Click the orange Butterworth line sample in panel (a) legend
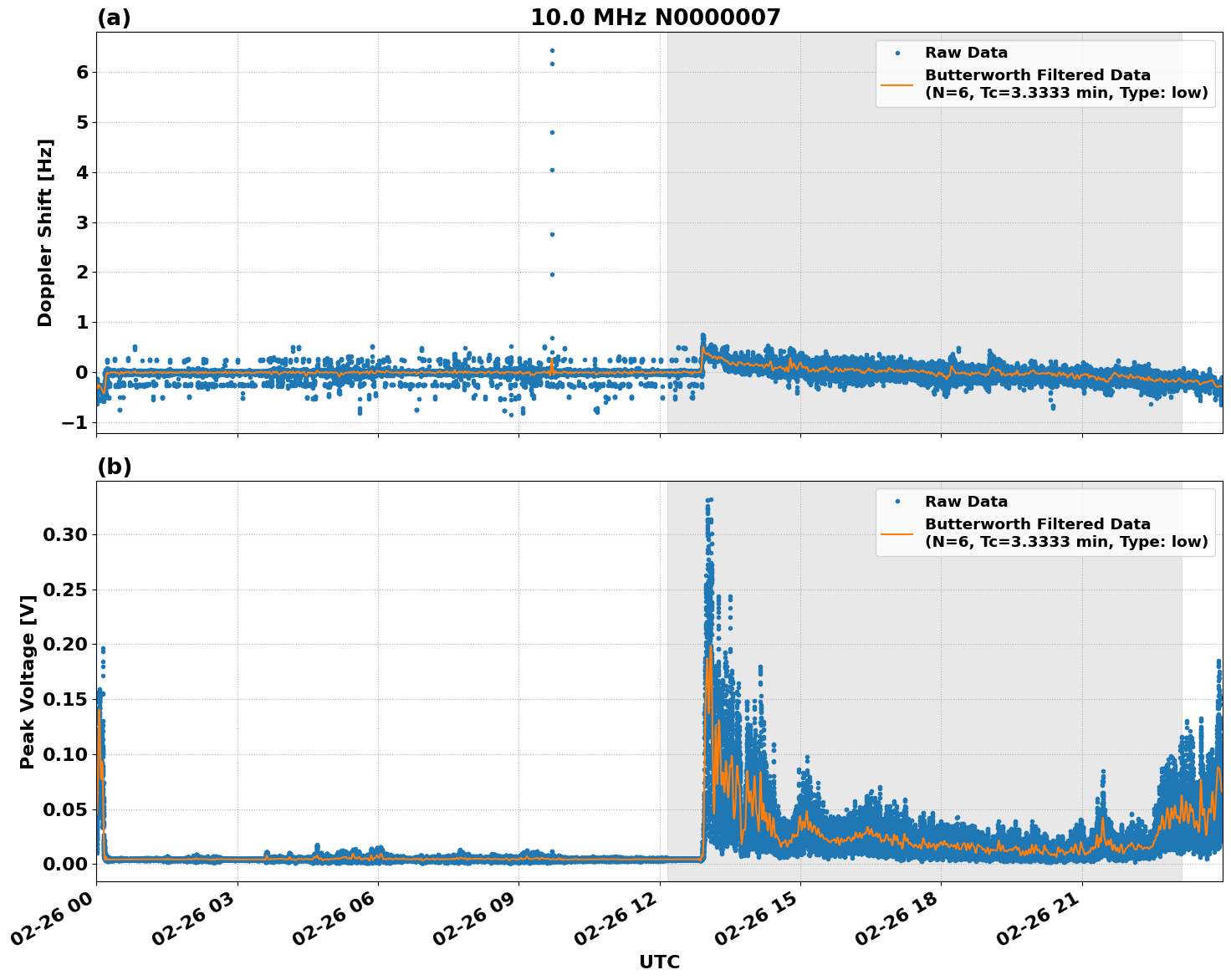 pos(897,84)
